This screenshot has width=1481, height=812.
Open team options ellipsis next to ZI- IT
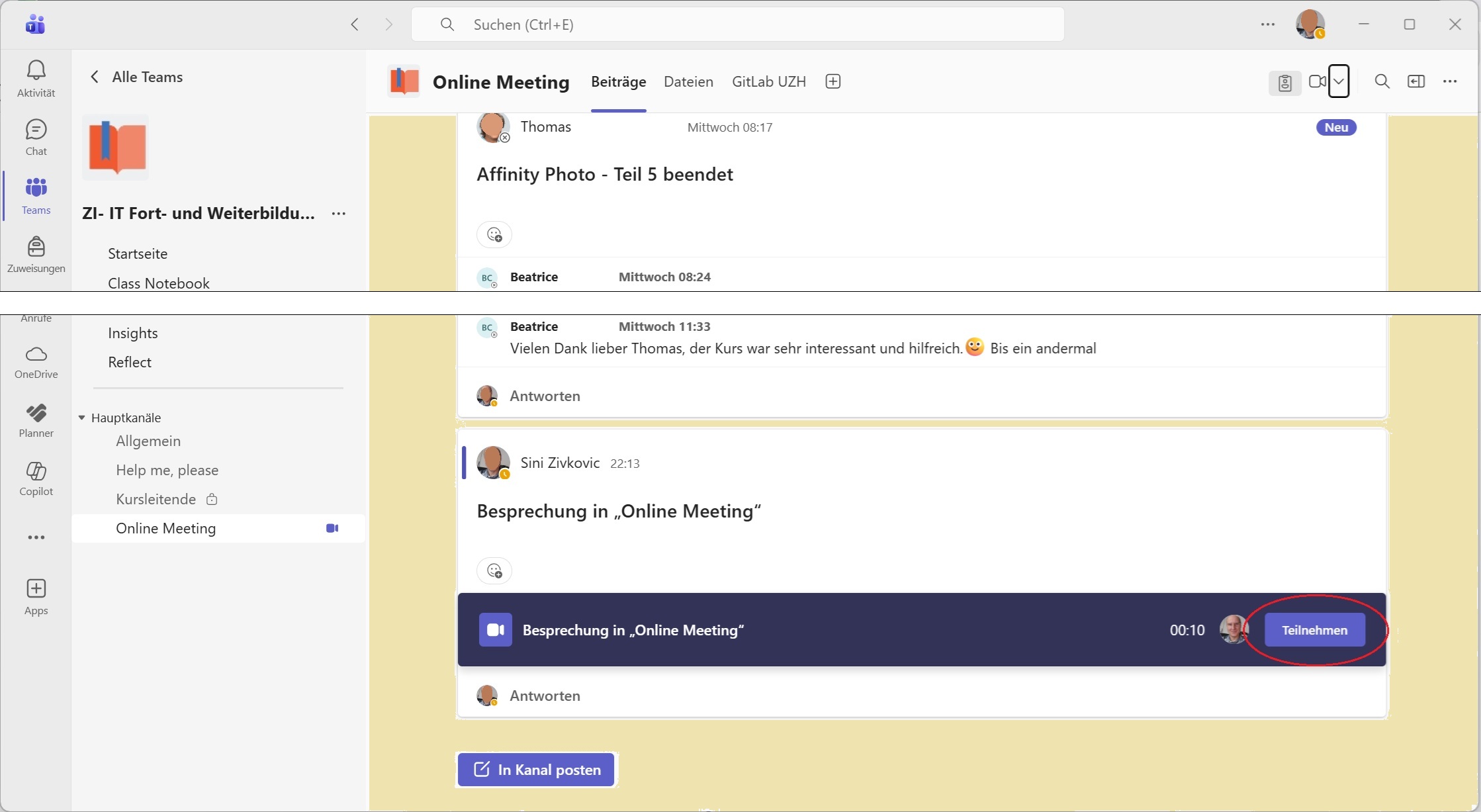339,214
